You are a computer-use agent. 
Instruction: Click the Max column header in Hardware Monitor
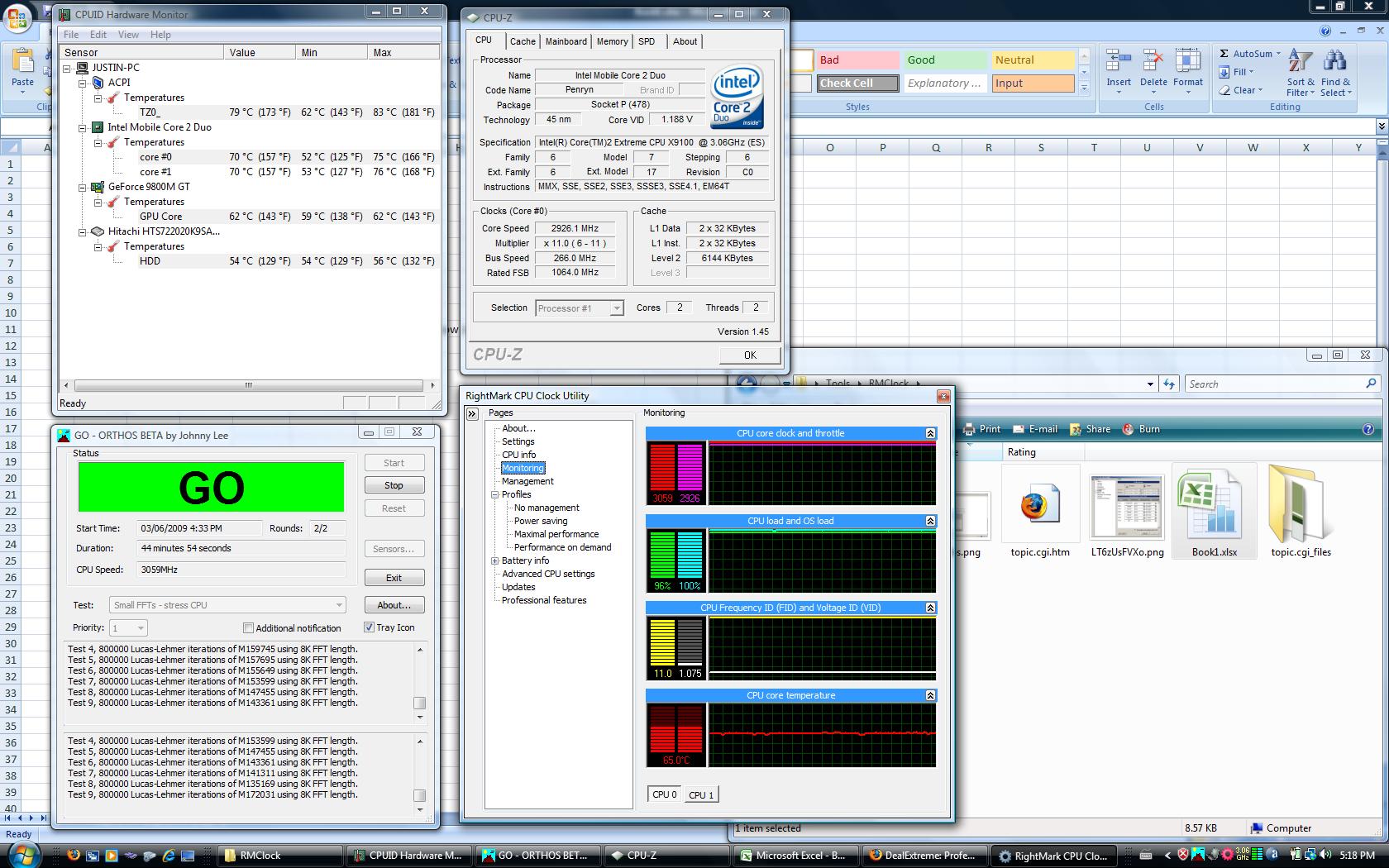403,52
